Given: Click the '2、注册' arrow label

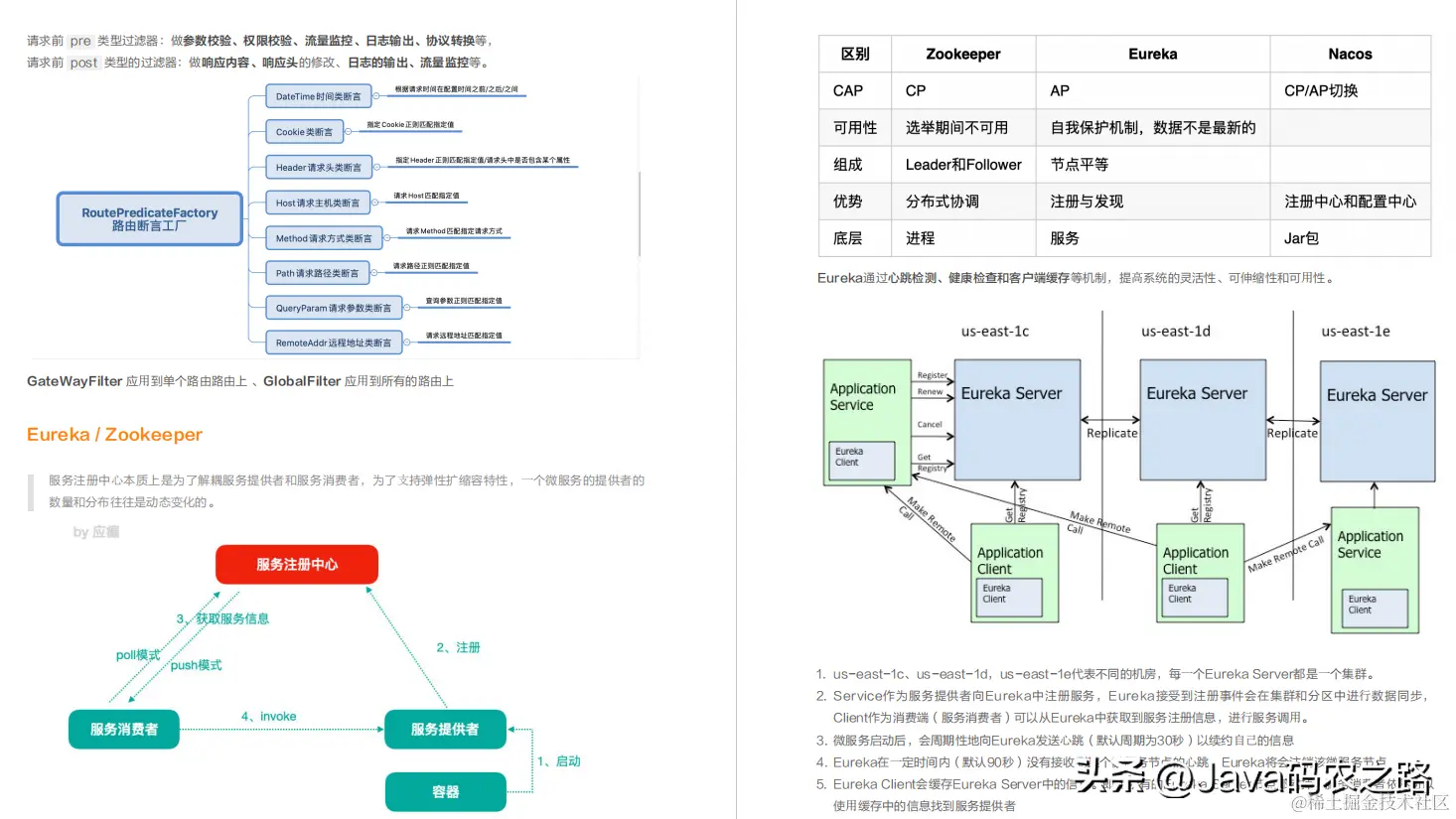Looking at the screenshot, I should (x=458, y=647).
